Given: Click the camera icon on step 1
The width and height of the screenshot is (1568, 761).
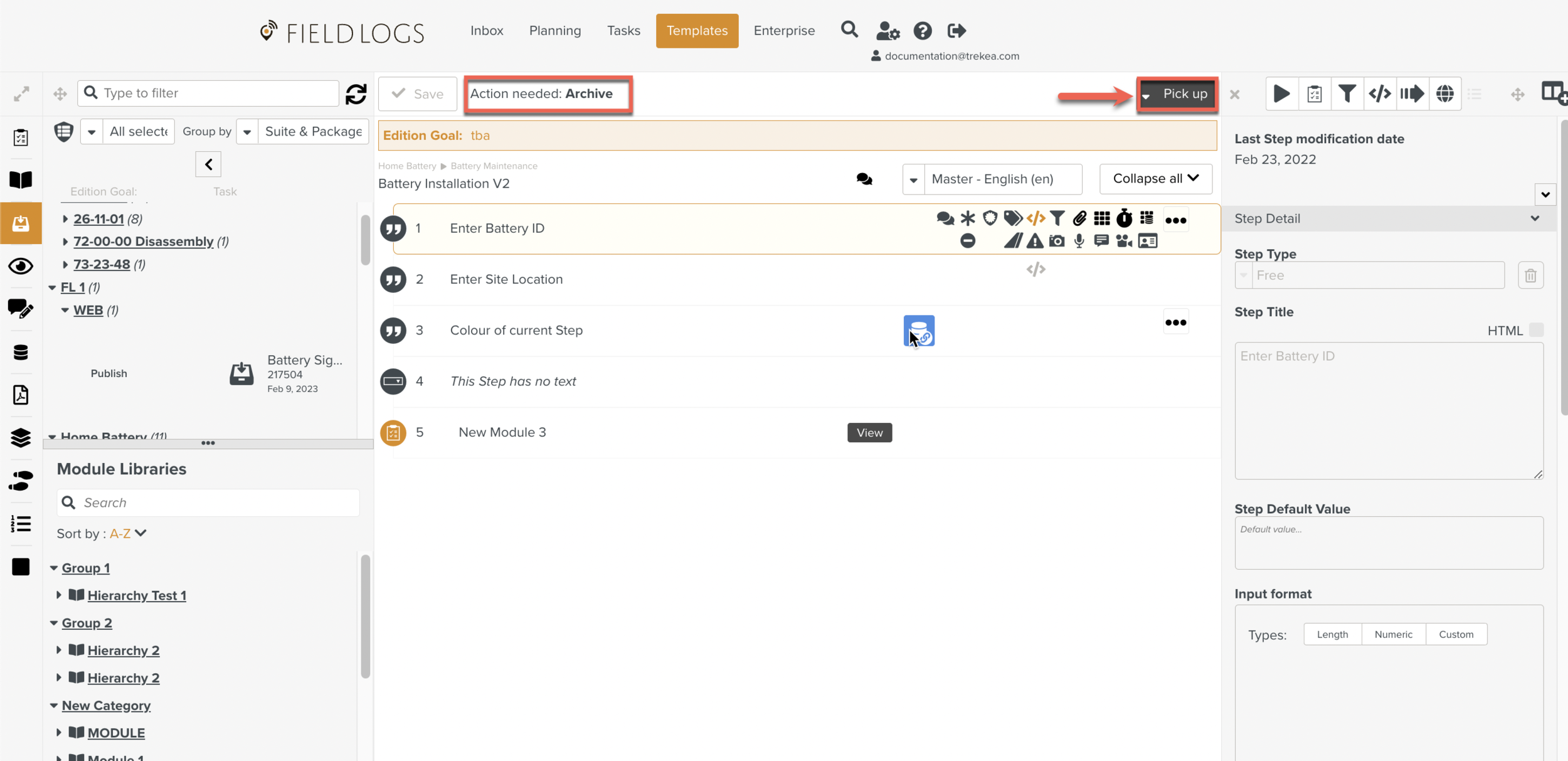Looking at the screenshot, I should (1057, 241).
